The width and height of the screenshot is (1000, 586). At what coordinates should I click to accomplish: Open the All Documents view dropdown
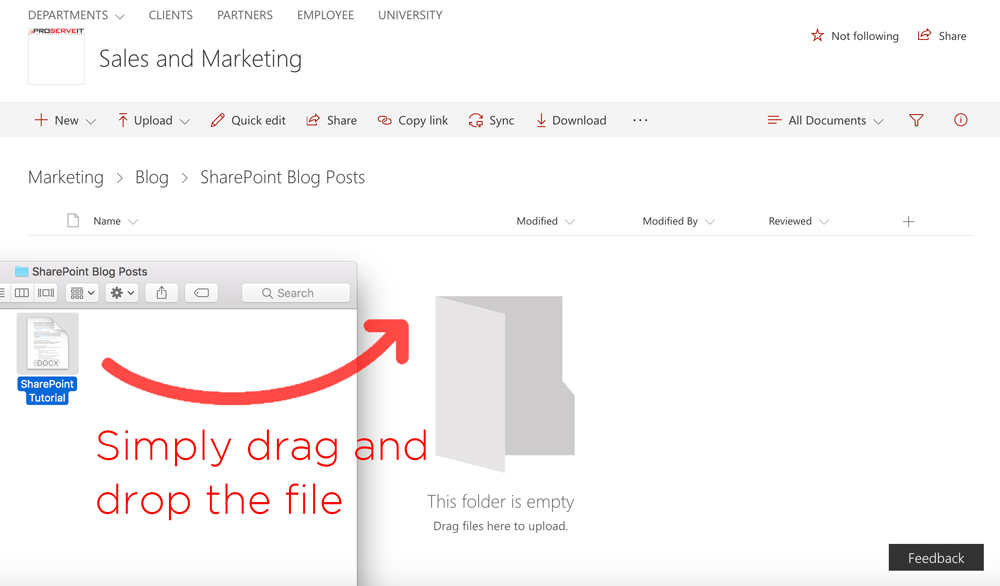(826, 120)
